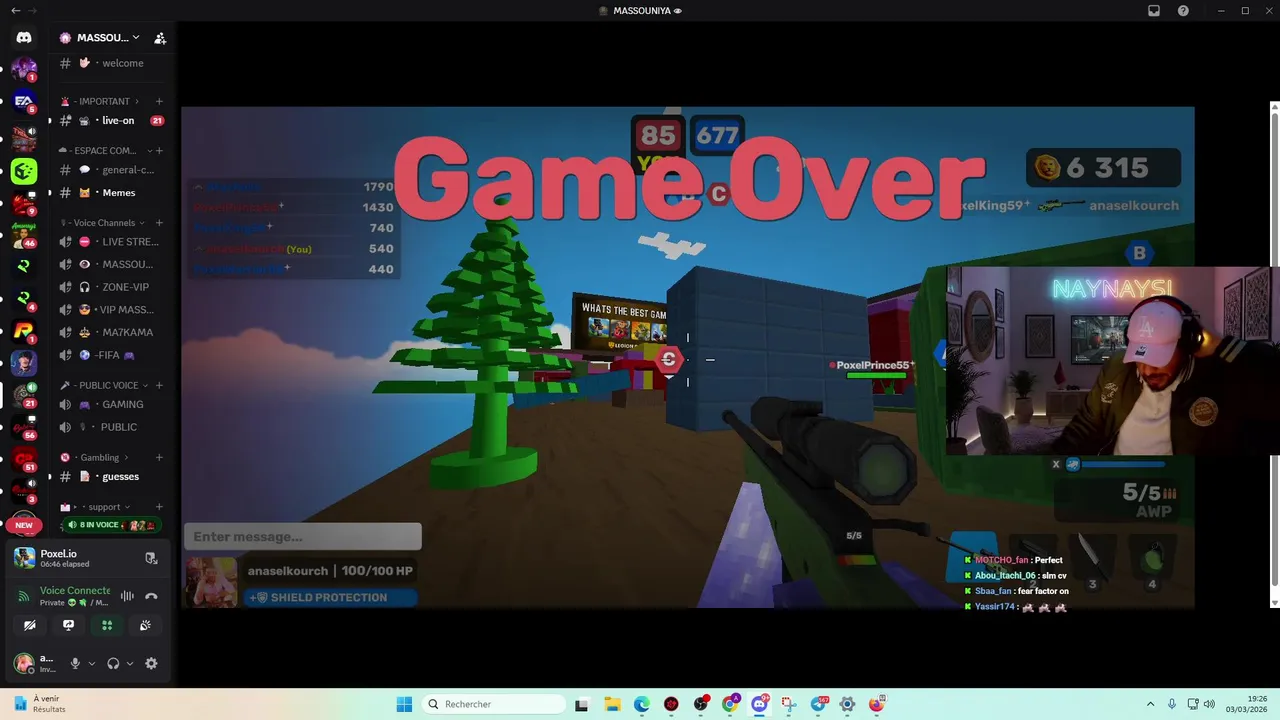
Task: Open the Memes channel
Action: pos(111,192)
